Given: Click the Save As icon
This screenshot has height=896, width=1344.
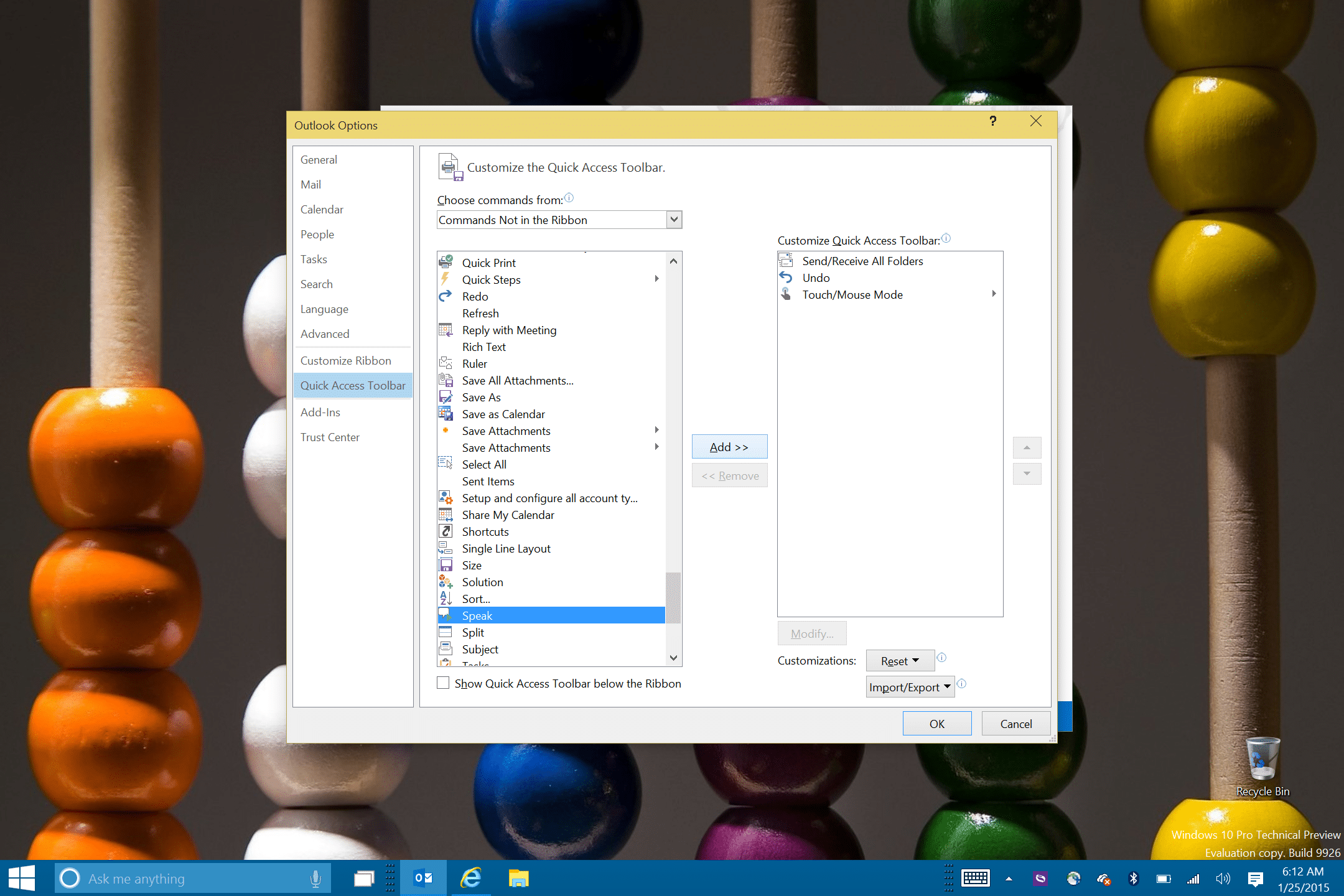Looking at the screenshot, I should (446, 396).
